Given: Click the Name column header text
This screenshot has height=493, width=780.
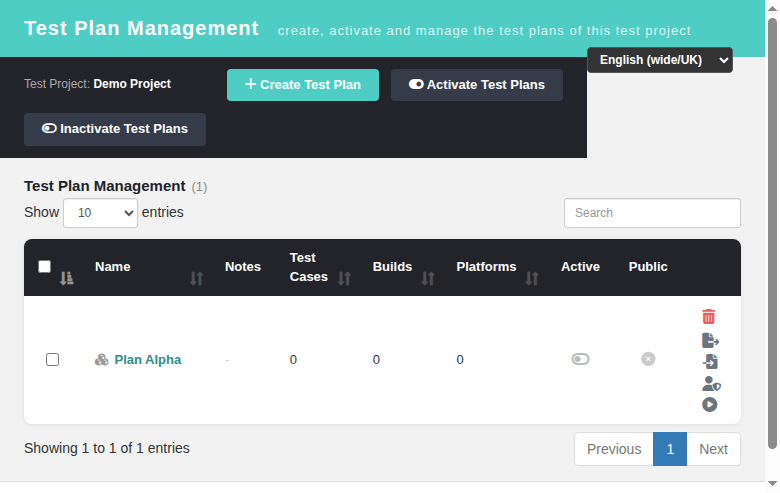Looking at the screenshot, I should point(113,267).
